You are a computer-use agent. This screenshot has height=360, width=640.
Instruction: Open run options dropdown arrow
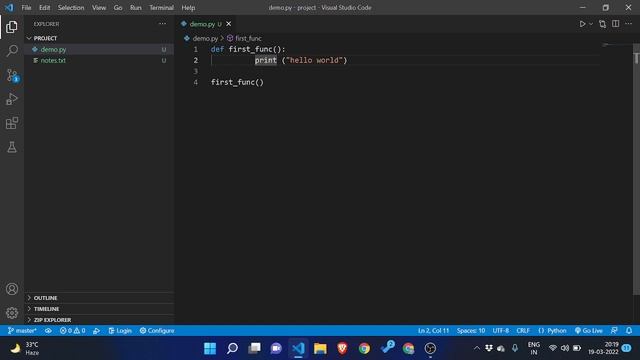pos(591,24)
